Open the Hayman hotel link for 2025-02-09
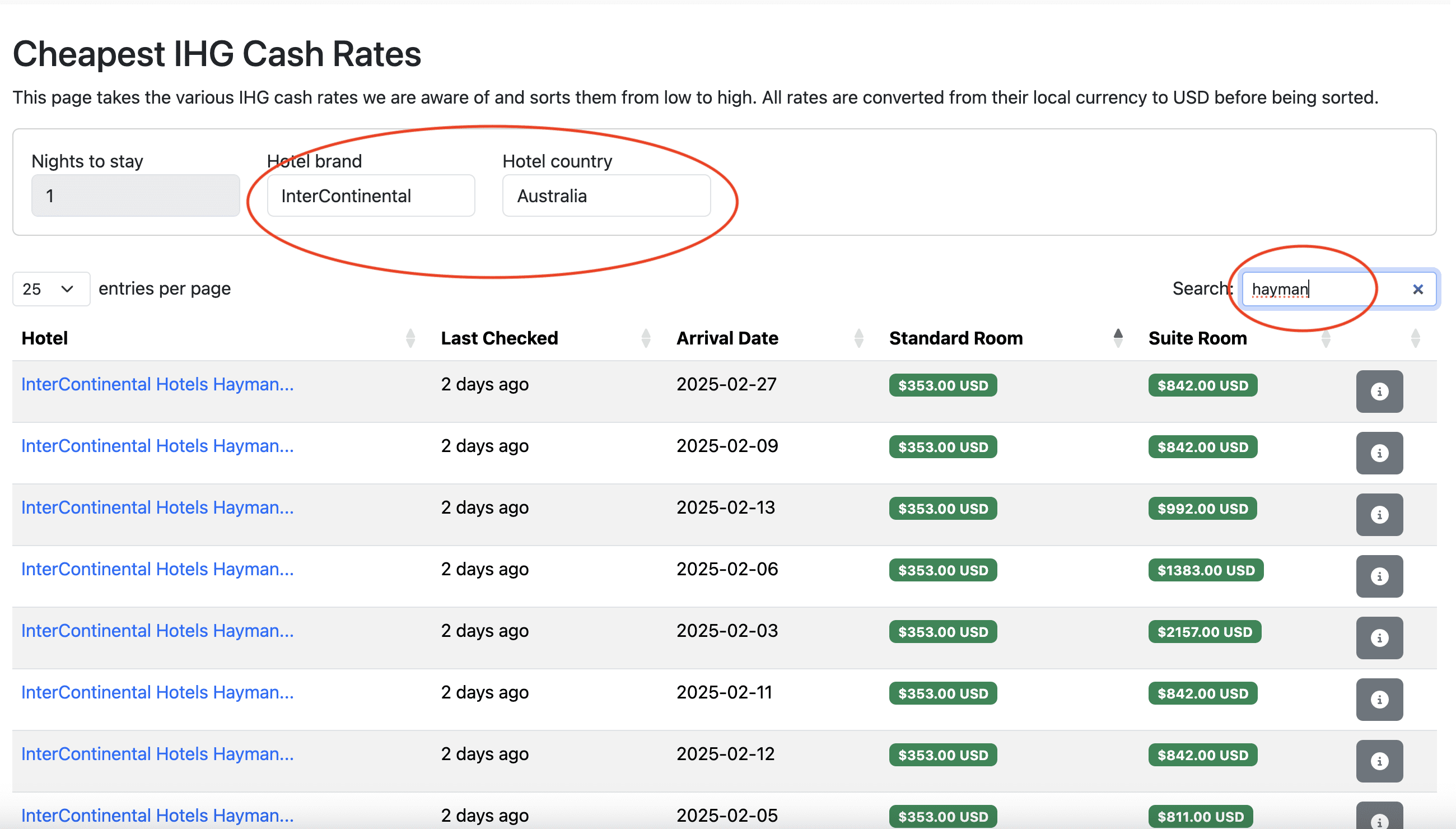The width and height of the screenshot is (1456, 829). pos(158,446)
